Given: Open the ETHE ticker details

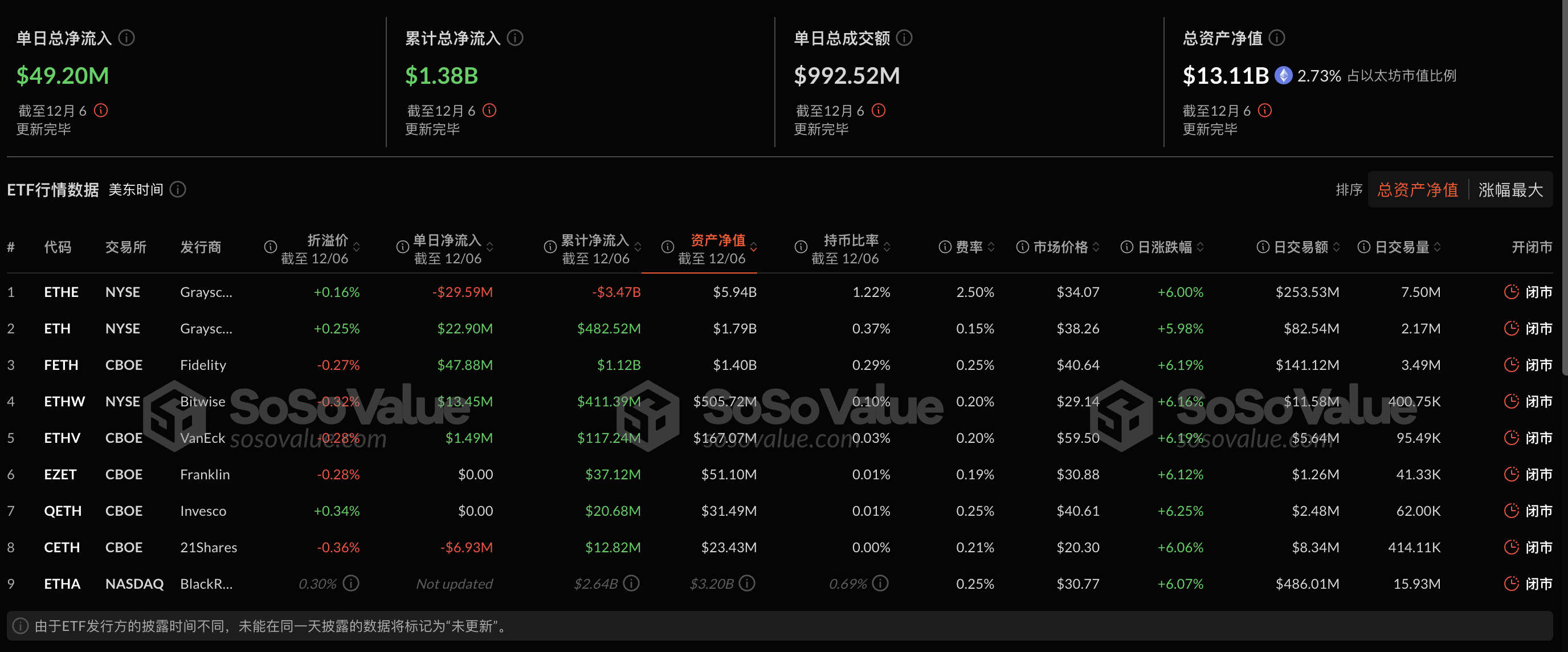Looking at the screenshot, I should [61, 292].
